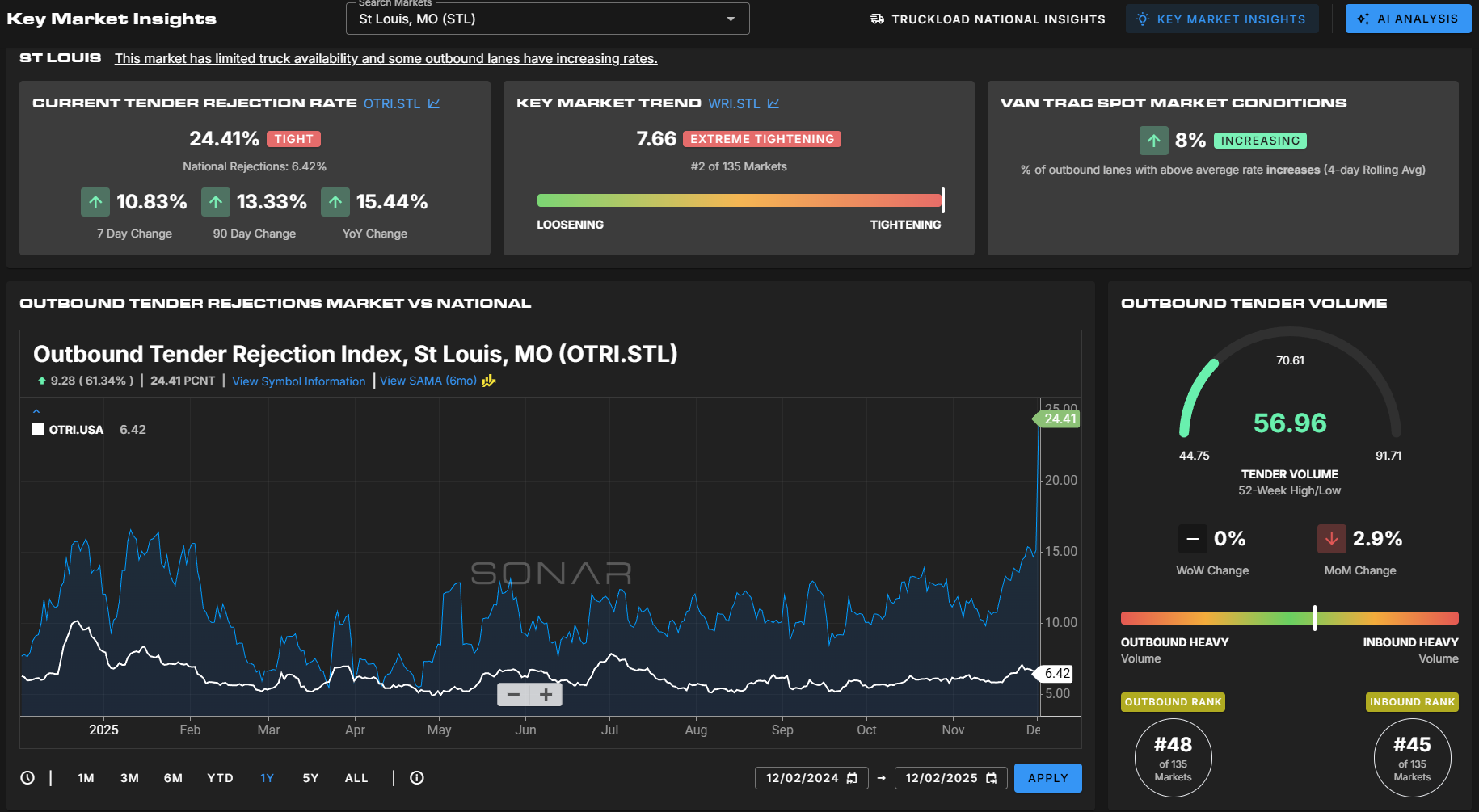Open the View Symbol Information link

point(299,381)
